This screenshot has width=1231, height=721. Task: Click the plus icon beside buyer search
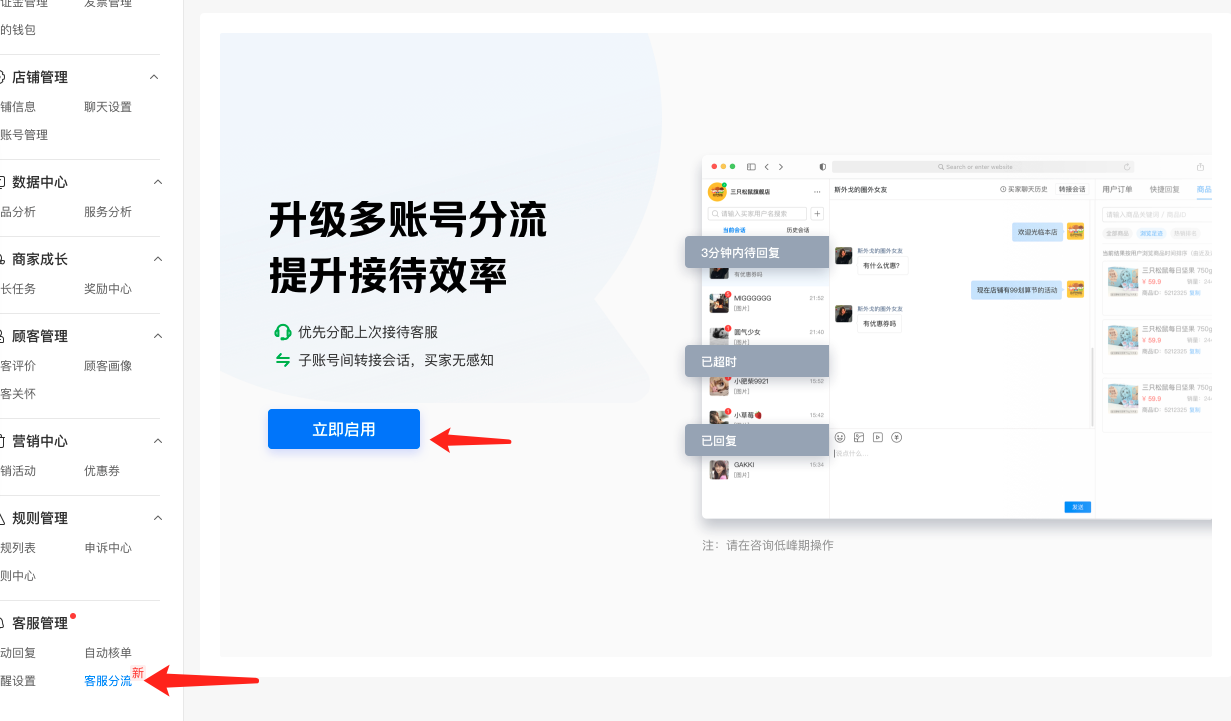click(817, 213)
